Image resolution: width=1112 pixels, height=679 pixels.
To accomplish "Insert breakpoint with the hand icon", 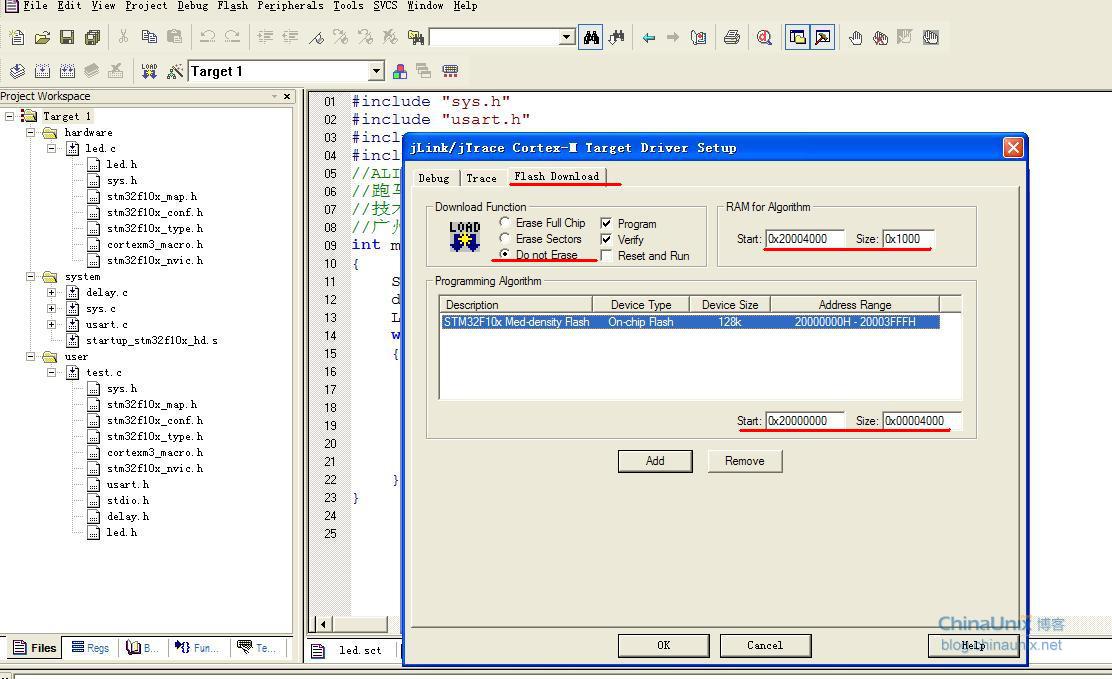I will point(855,37).
